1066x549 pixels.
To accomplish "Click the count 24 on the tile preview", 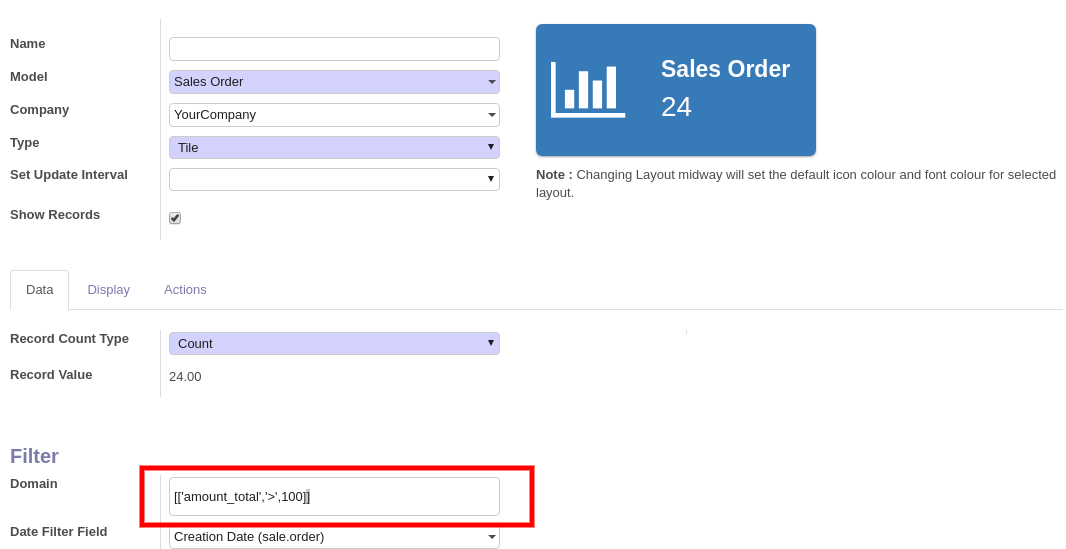I will coord(676,107).
